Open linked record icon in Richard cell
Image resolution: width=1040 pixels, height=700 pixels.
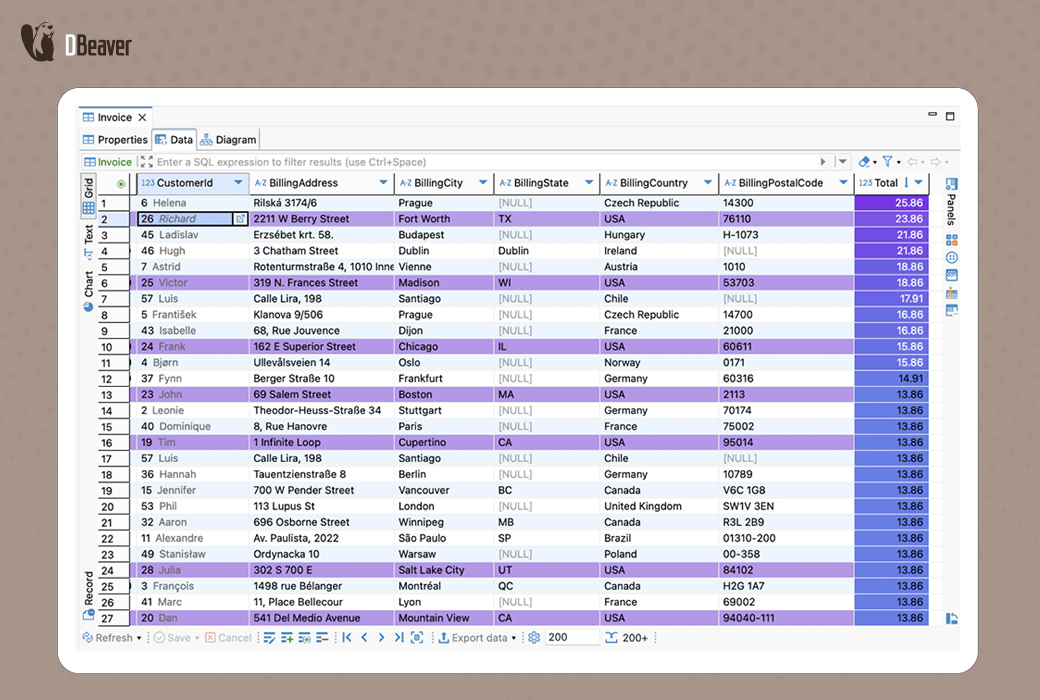(240, 219)
